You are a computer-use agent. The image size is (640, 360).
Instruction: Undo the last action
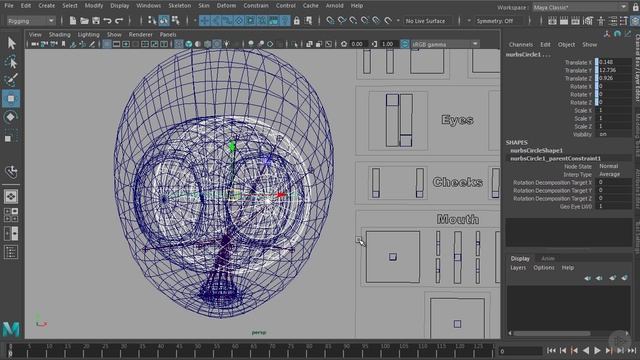click(x=107, y=20)
